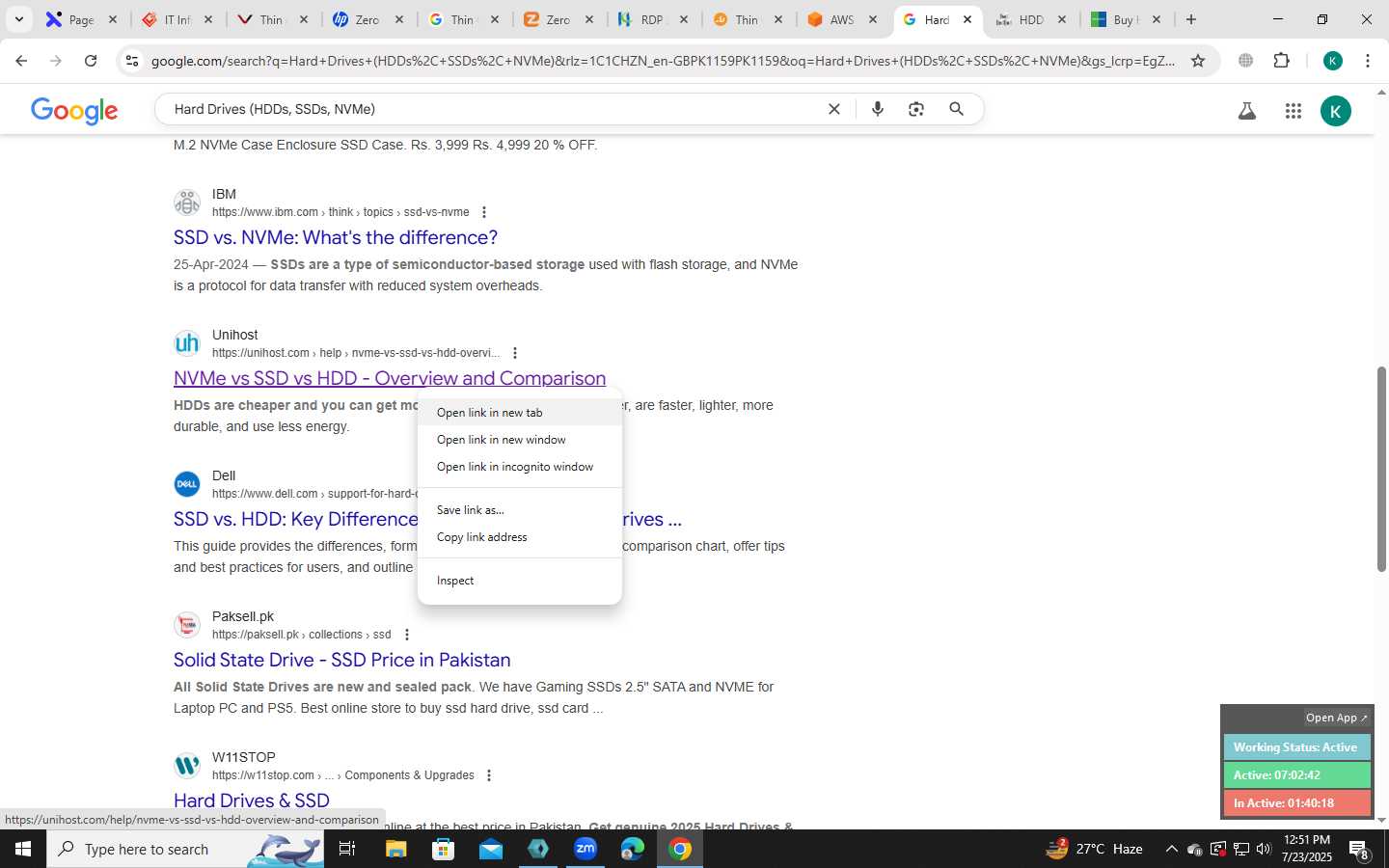
Task: Click the browser back arrow
Action: point(21,61)
